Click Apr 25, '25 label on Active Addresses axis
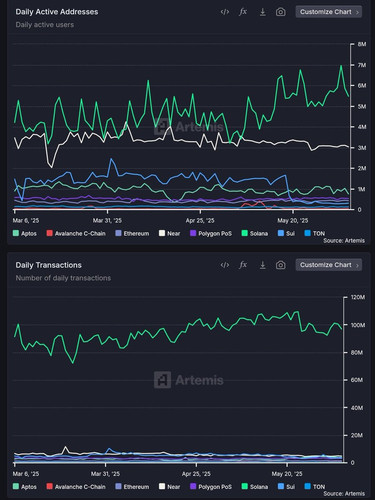This screenshot has width=375, height=500. (200, 220)
